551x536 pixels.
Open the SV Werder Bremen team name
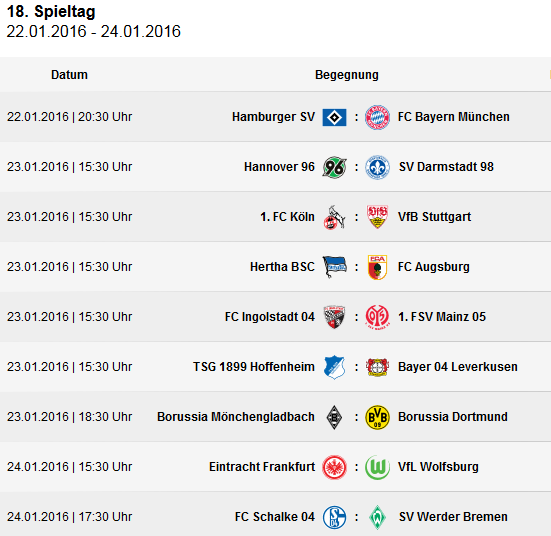[x=453, y=517]
